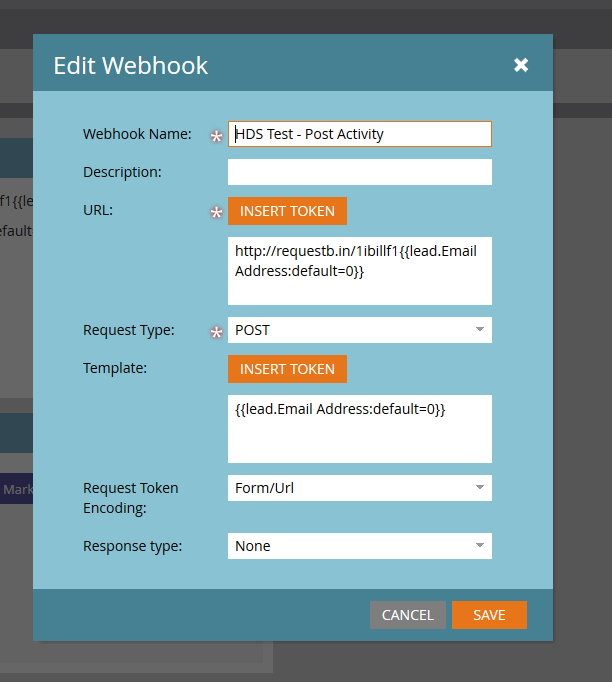Viewport: 612px width, 682px height.
Task: Focus the empty Description field
Action: 359,172
